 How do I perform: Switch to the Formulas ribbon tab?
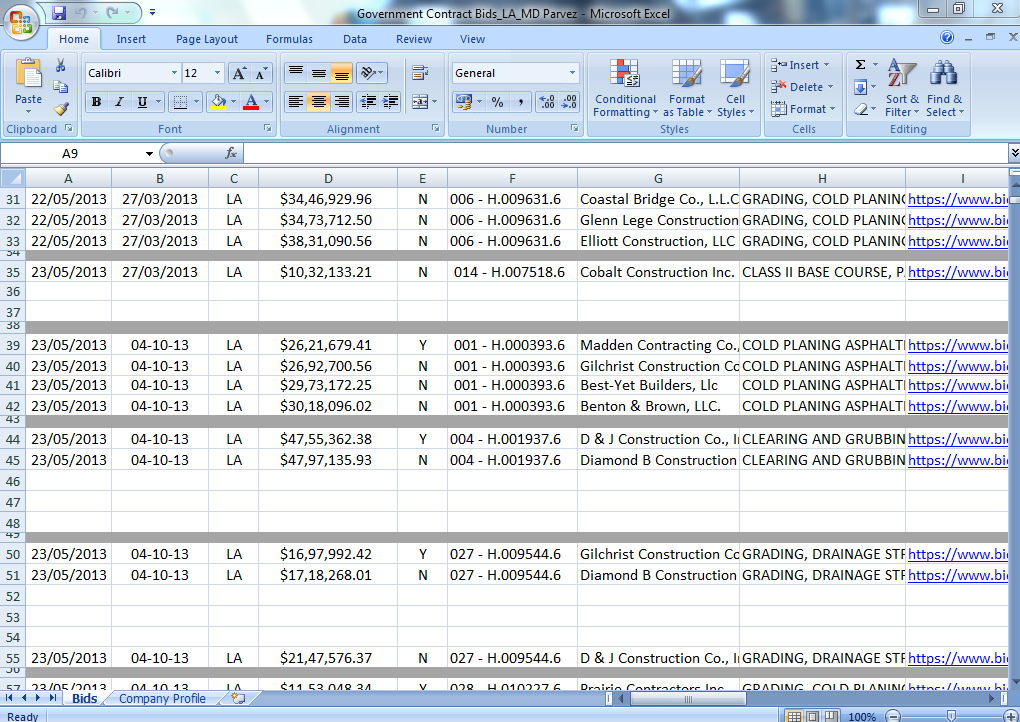289,39
